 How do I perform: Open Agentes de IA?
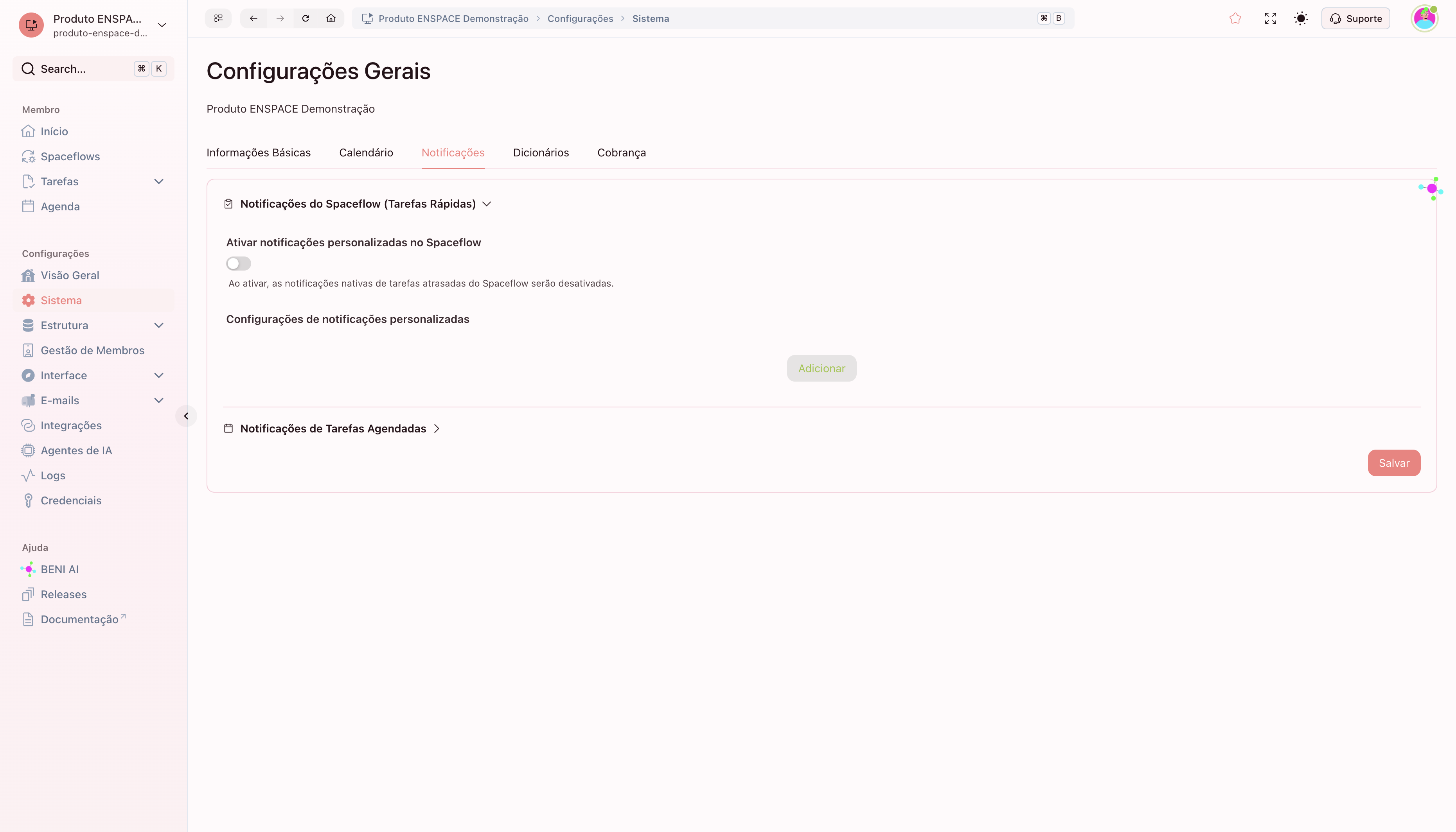[94, 450]
